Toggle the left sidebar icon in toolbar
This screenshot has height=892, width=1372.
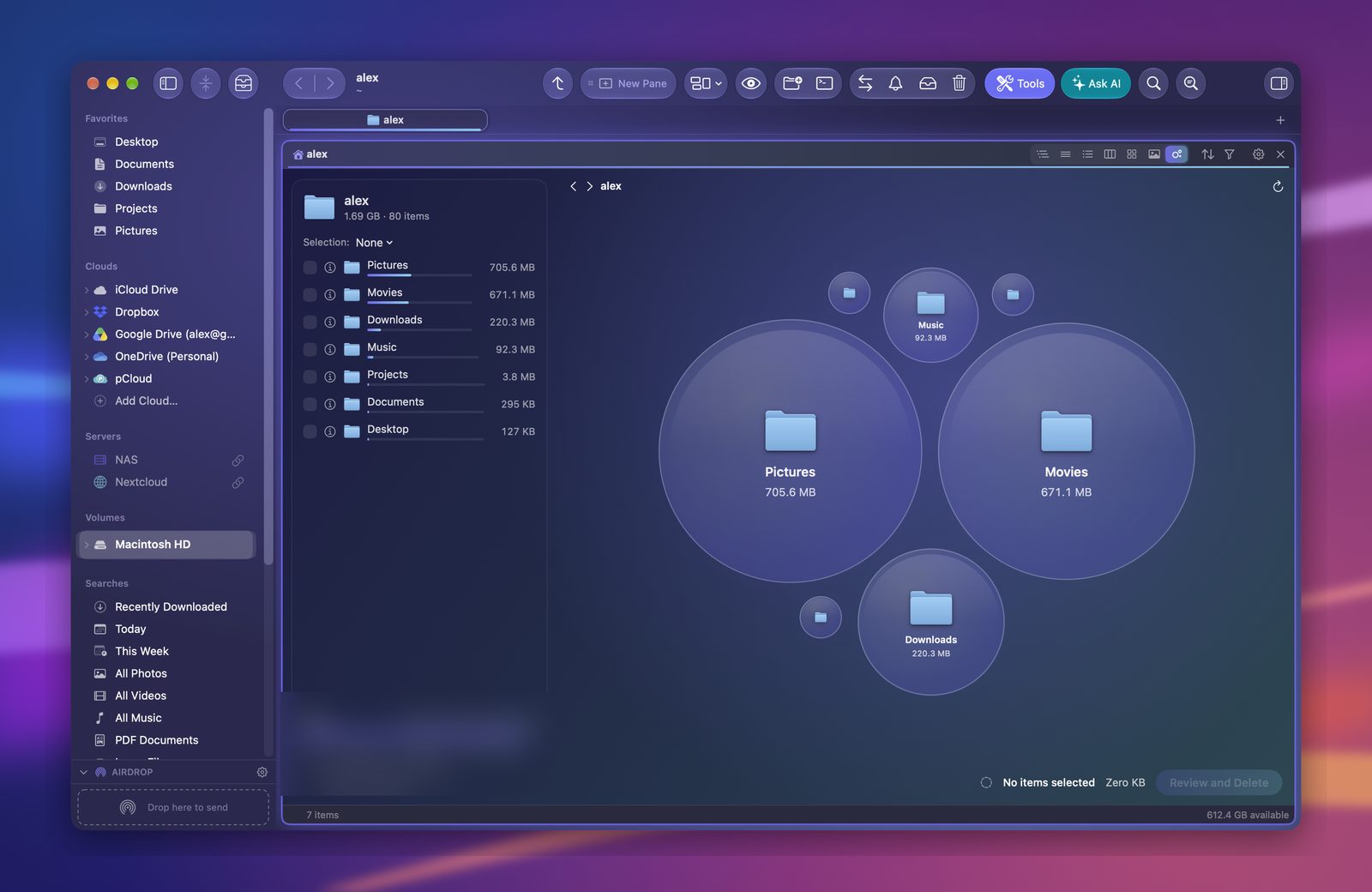coord(168,83)
